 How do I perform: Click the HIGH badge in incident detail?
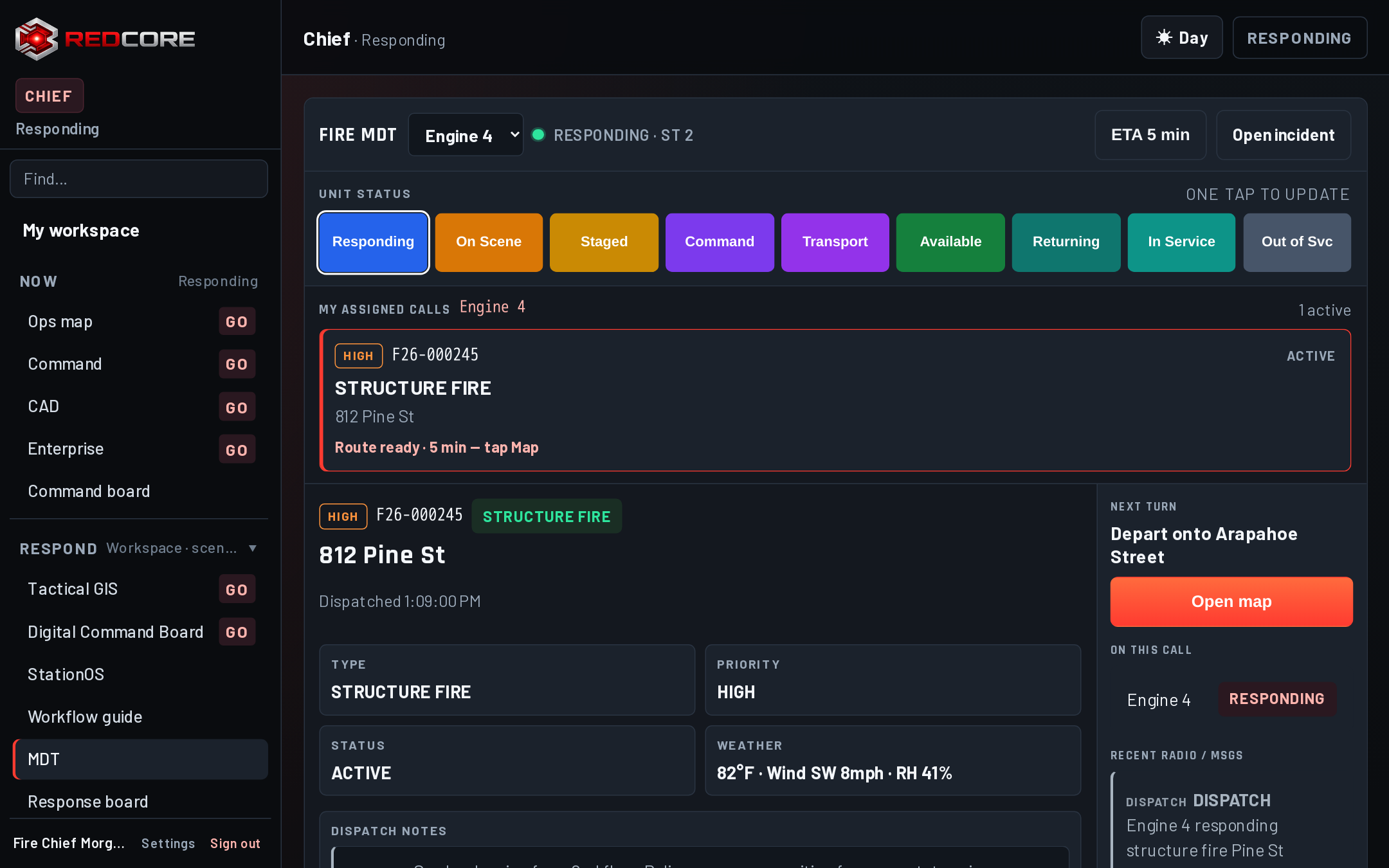click(x=343, y=516)
